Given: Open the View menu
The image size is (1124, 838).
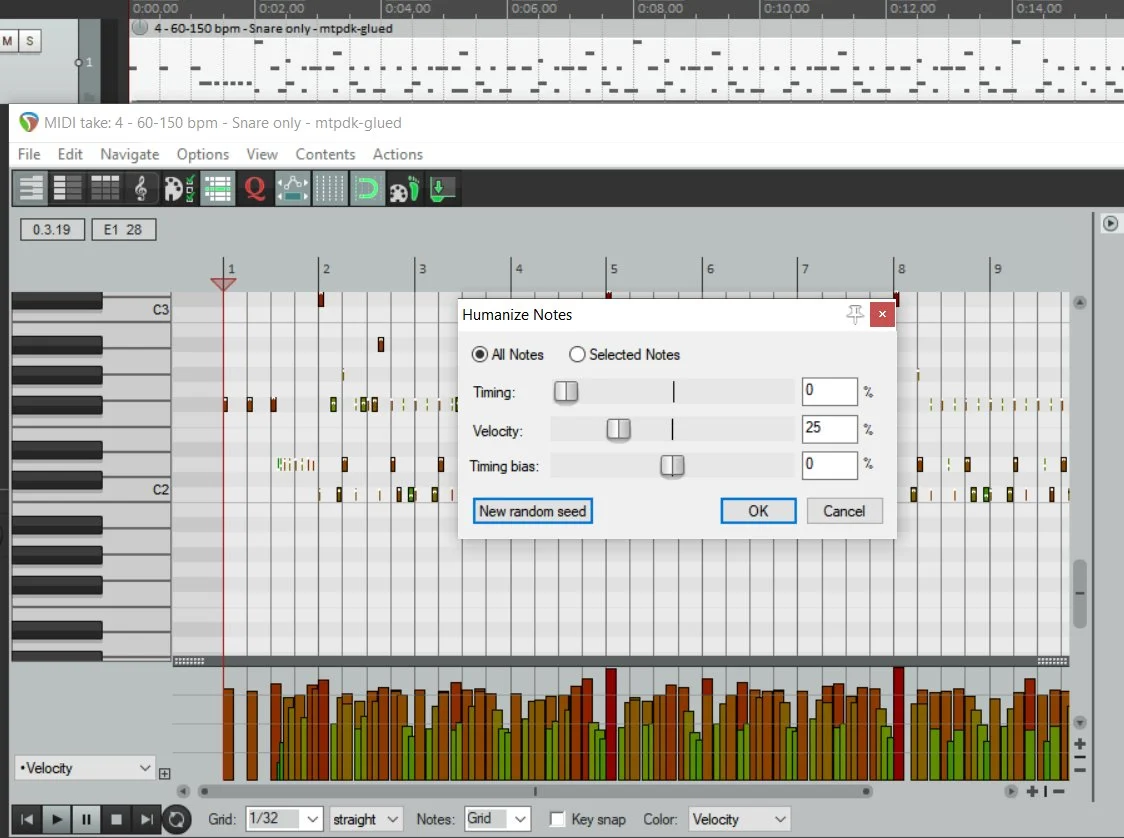Looking at the screenshot, I should (x=262, y=154).
